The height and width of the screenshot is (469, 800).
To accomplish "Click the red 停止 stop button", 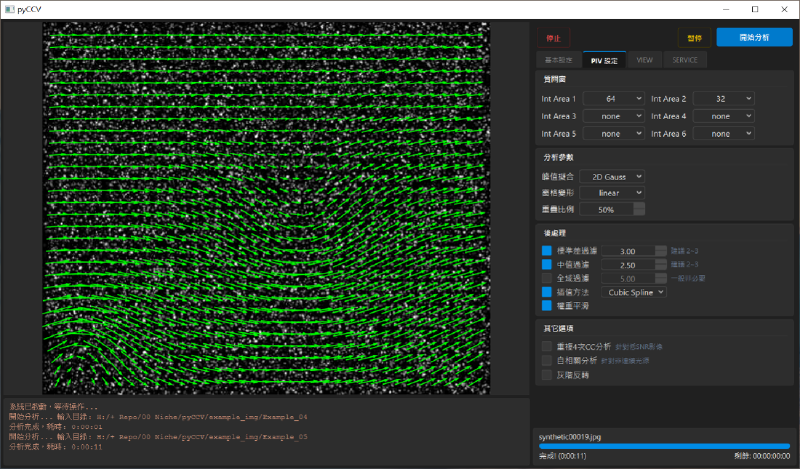I will (553, 38).
